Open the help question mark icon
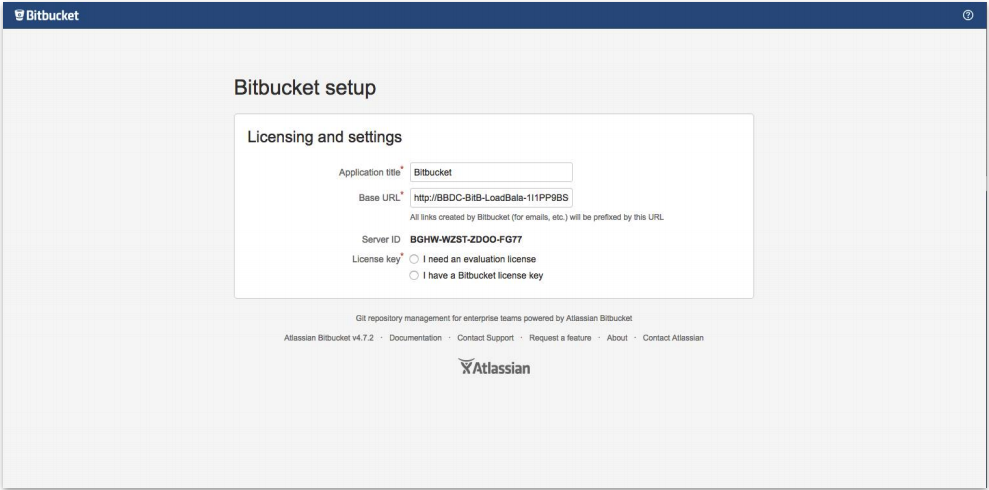Image resolution: width=989 pixels, height=490 pixels. point(967,15)
